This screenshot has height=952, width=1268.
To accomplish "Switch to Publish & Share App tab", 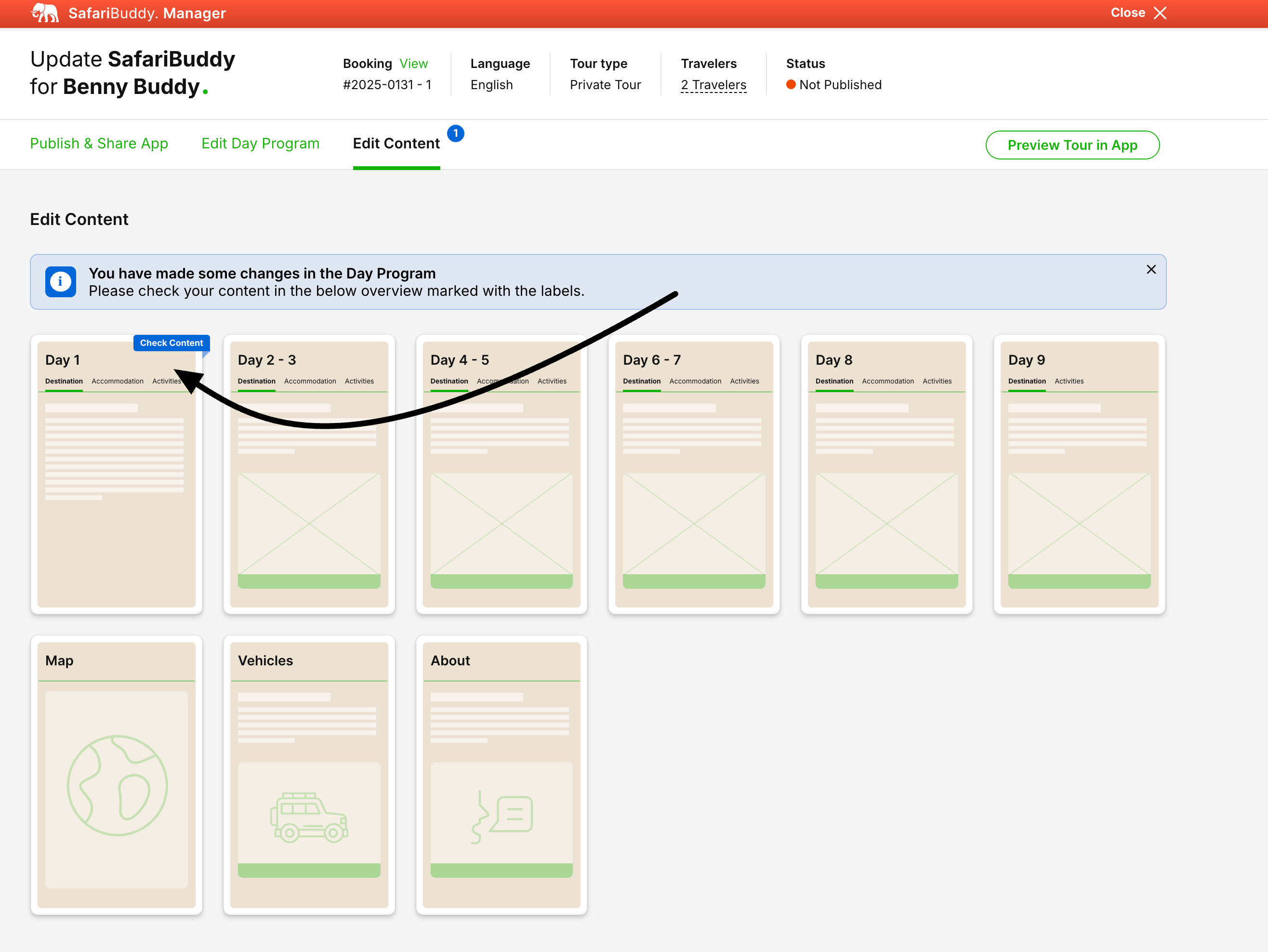I will pos(99,143).
